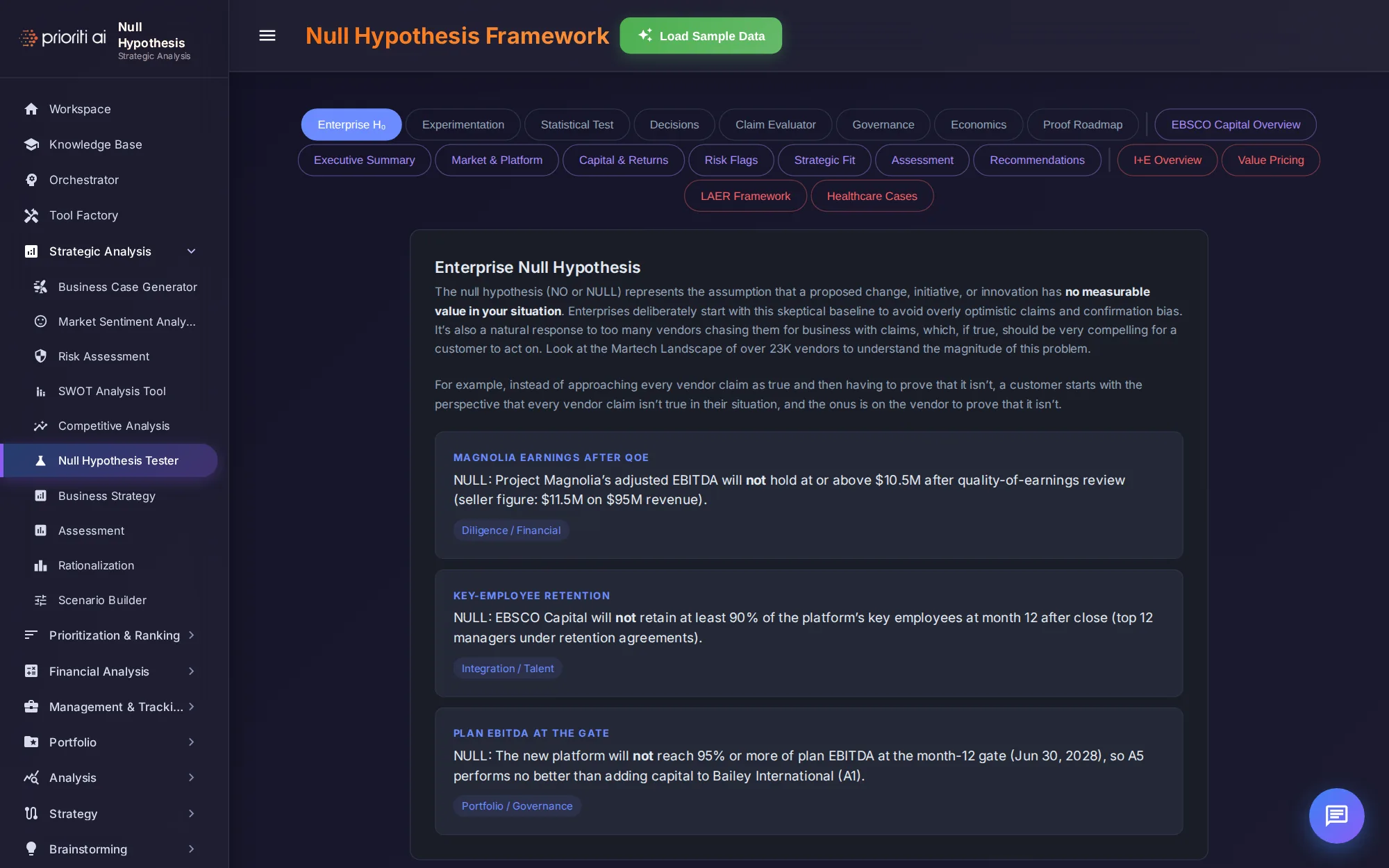Click the Tool Factory wrench icon
Viewport: 1389px width, 868px height.
[x=31, y=215]
